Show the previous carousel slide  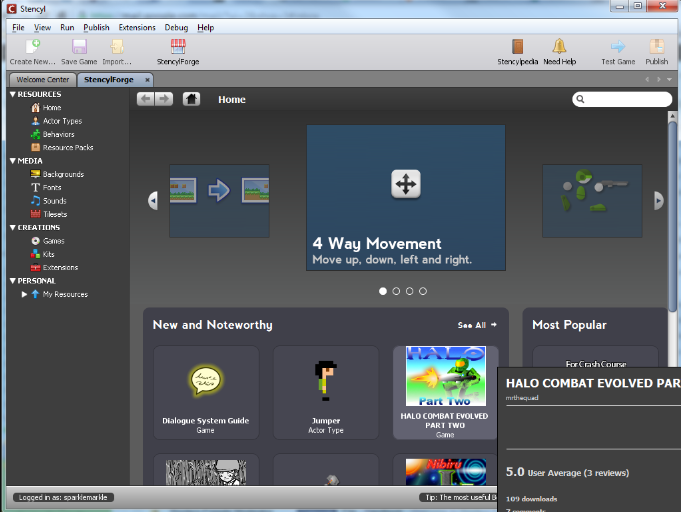pos(152,201)
